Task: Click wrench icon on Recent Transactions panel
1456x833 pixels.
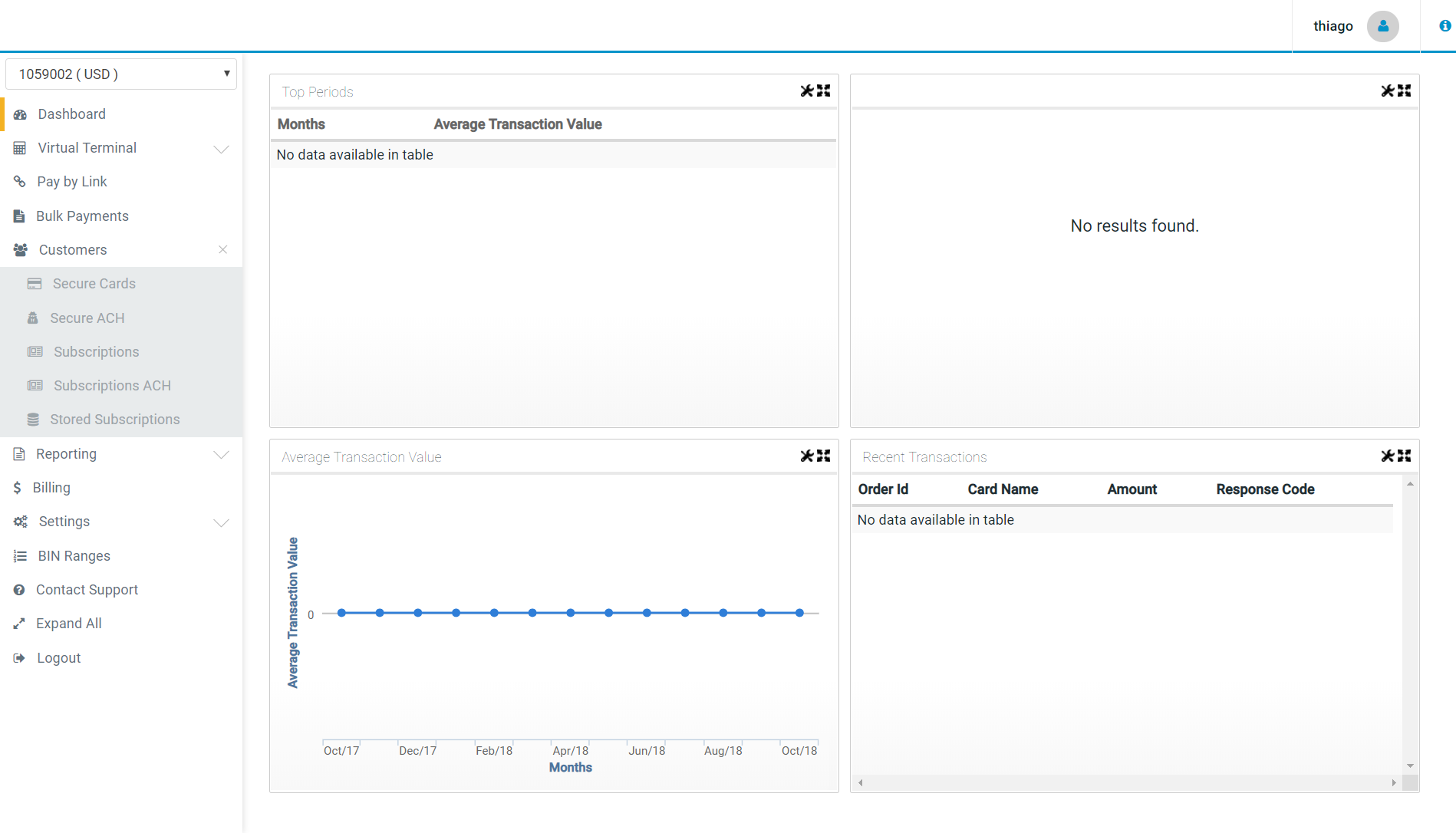Action: point(1387,456)
